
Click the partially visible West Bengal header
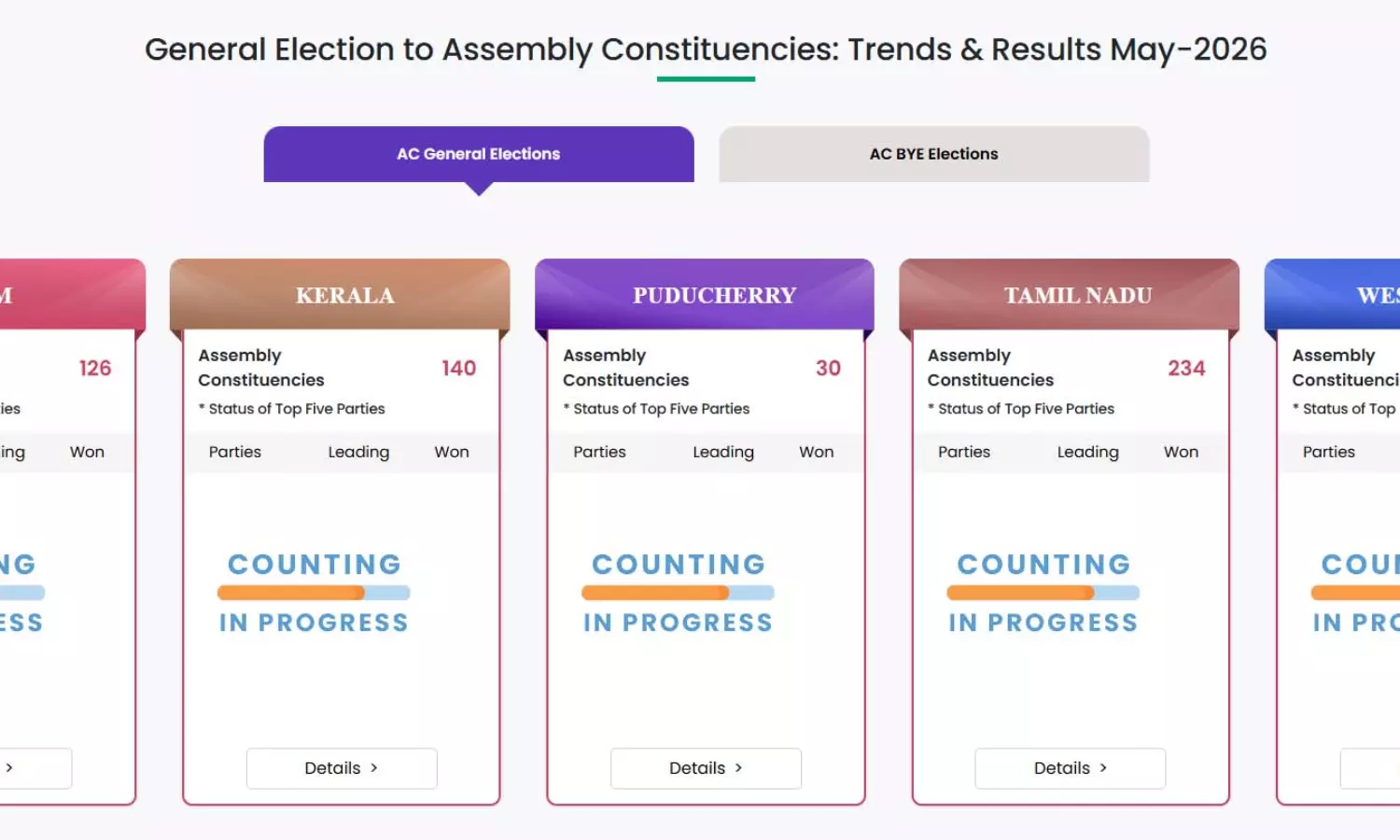(x=1333, y=295)
